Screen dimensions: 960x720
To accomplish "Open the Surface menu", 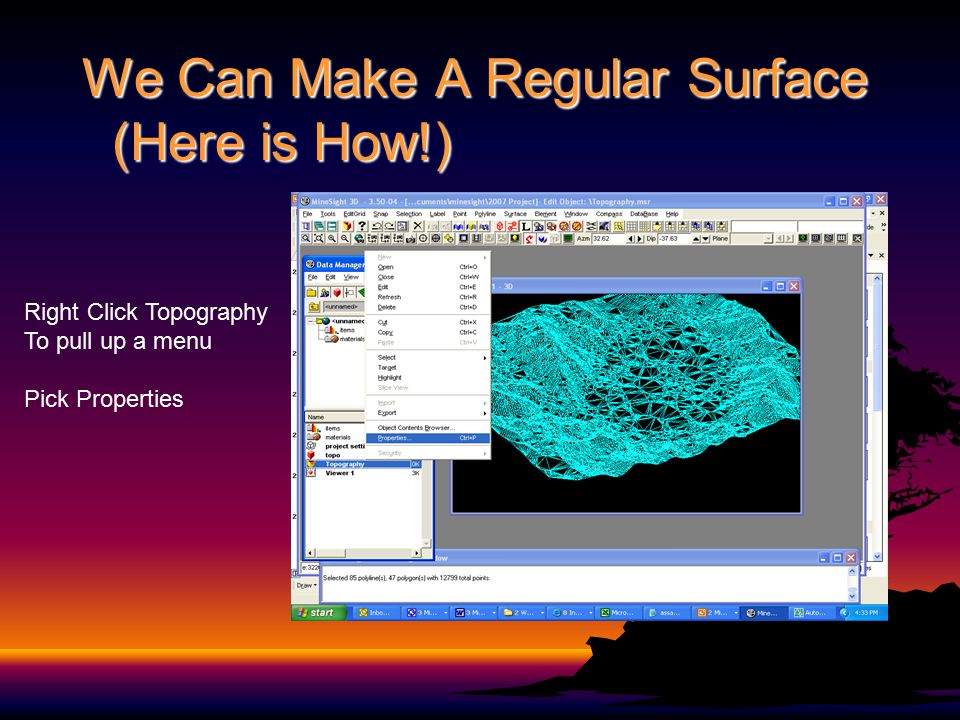I will point(515,214).
